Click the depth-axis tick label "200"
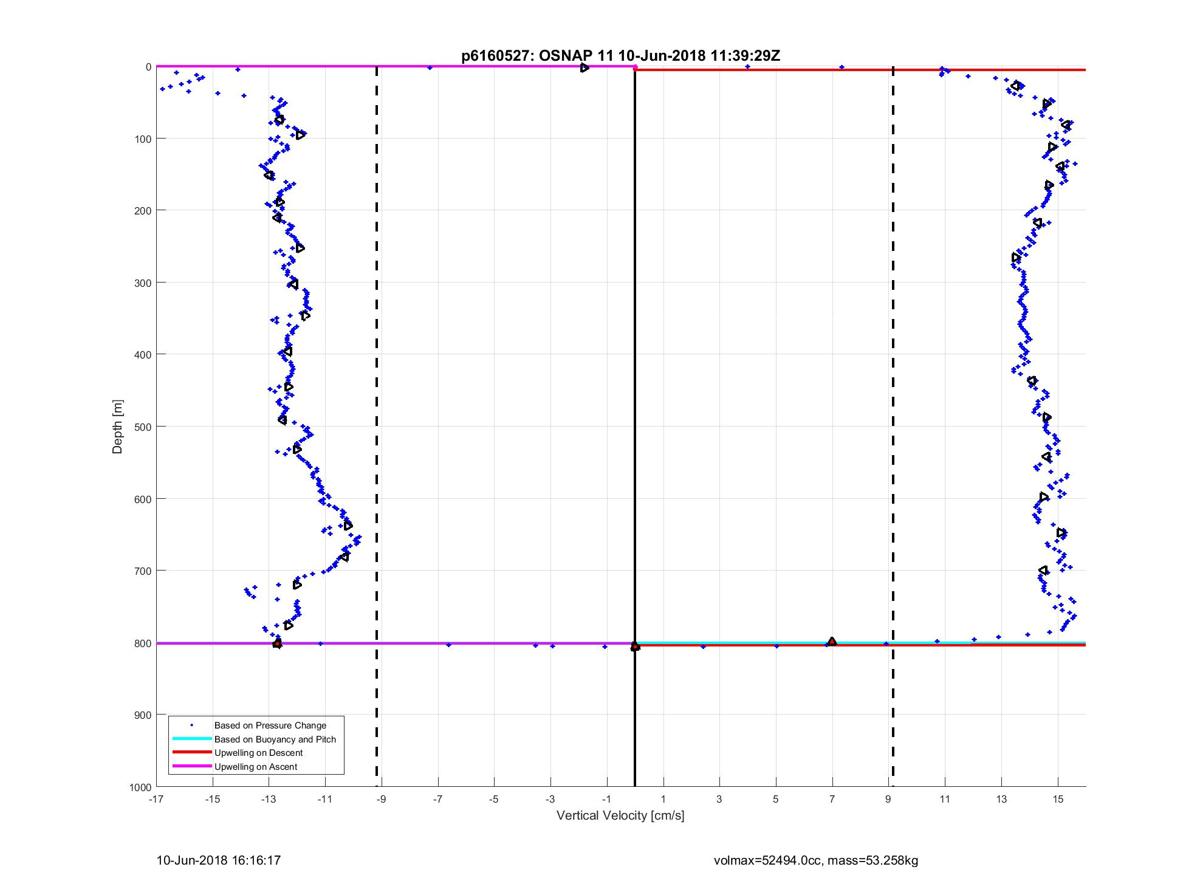The height and width of the screenshot is (885, 1200). [x=143, y=211]
